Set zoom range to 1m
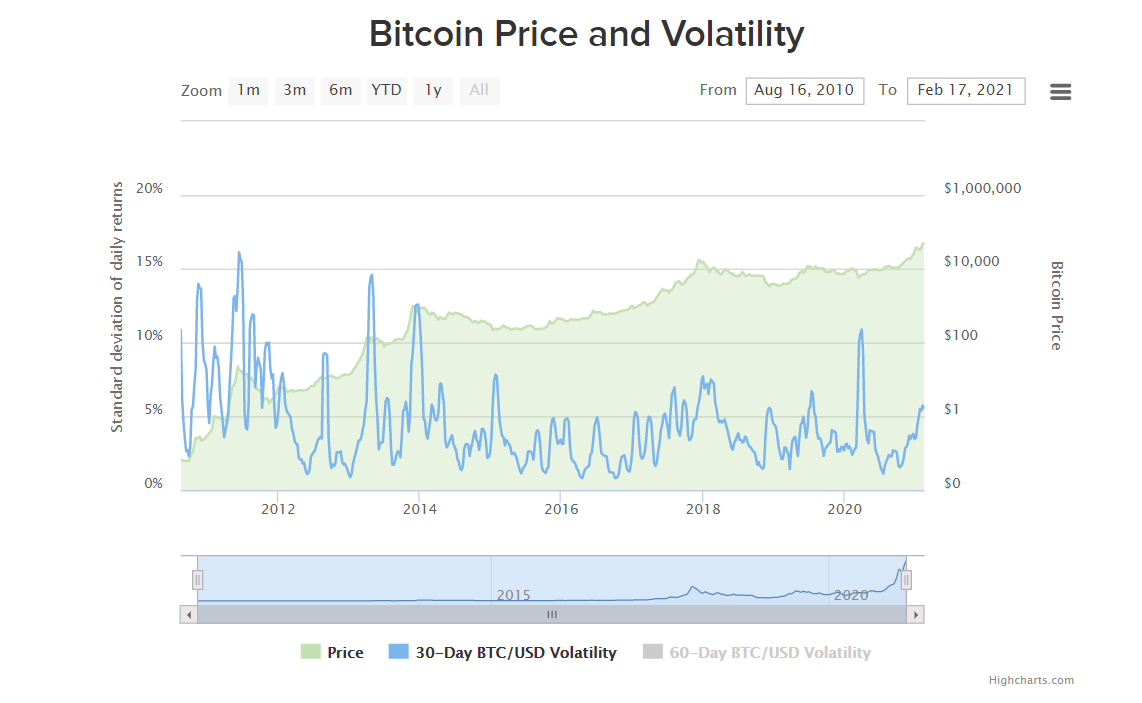The image size is (1142, 703). pyautogui.click(x=248, y=90)
